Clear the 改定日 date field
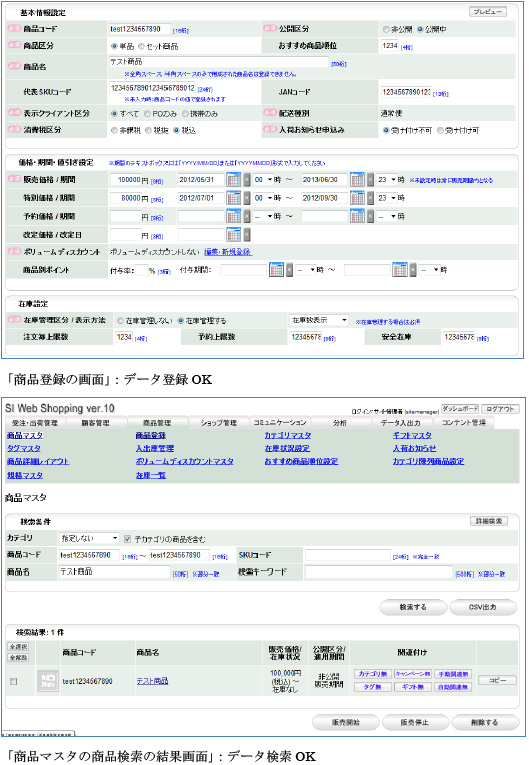Viewport: 529px width, 765px height. [x=247, y=235]
